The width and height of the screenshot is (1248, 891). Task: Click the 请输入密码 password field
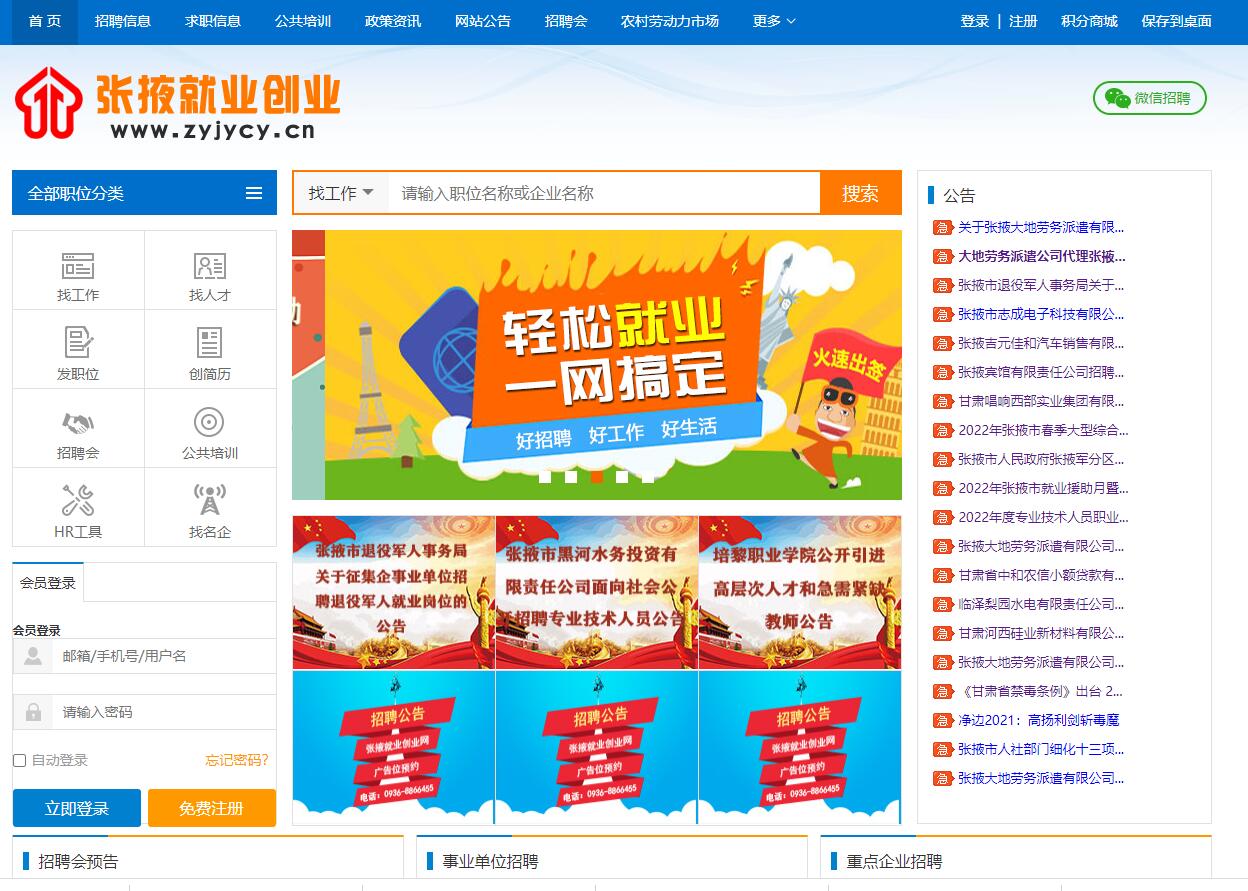(x=164, y=712)
